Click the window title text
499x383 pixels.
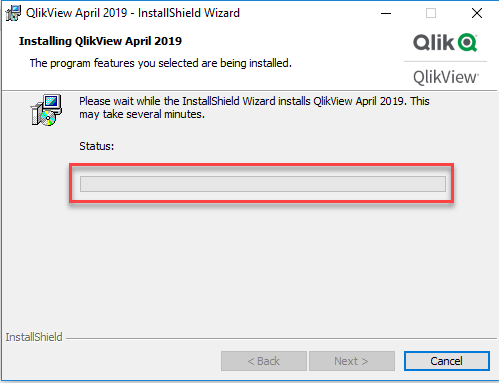point(133,13)
